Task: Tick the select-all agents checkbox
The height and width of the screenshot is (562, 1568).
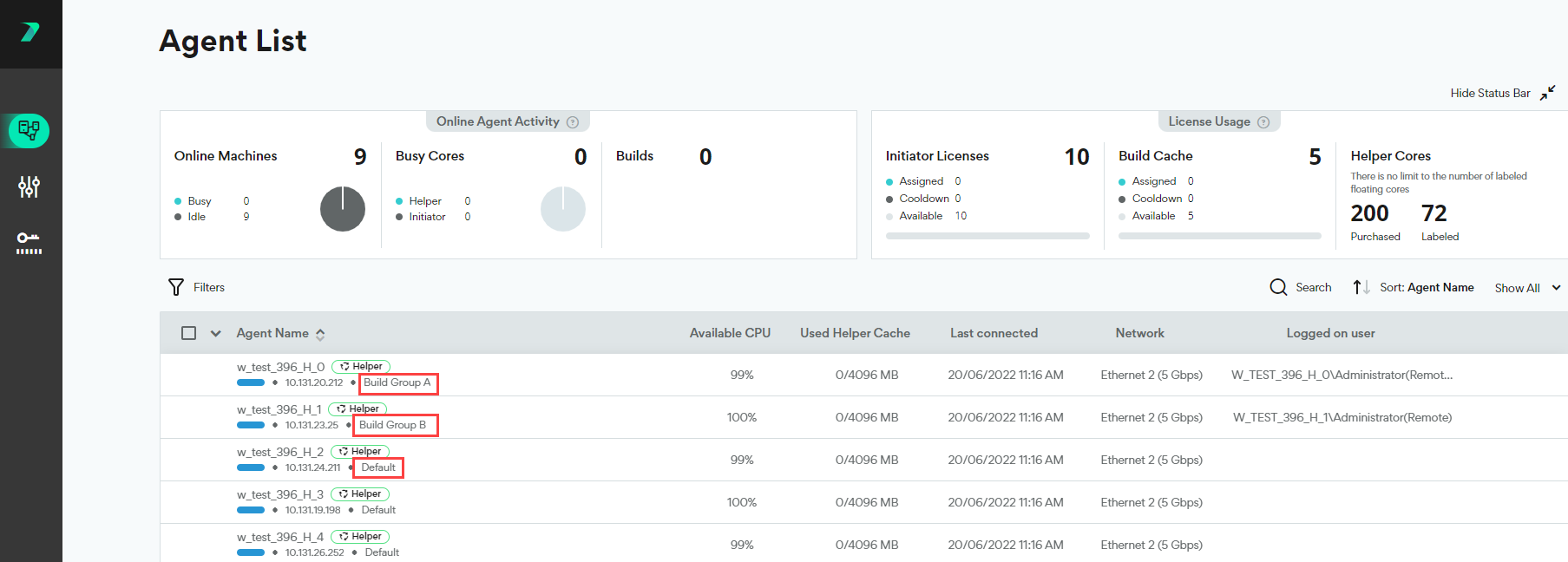Action: (x=188, y=333)
